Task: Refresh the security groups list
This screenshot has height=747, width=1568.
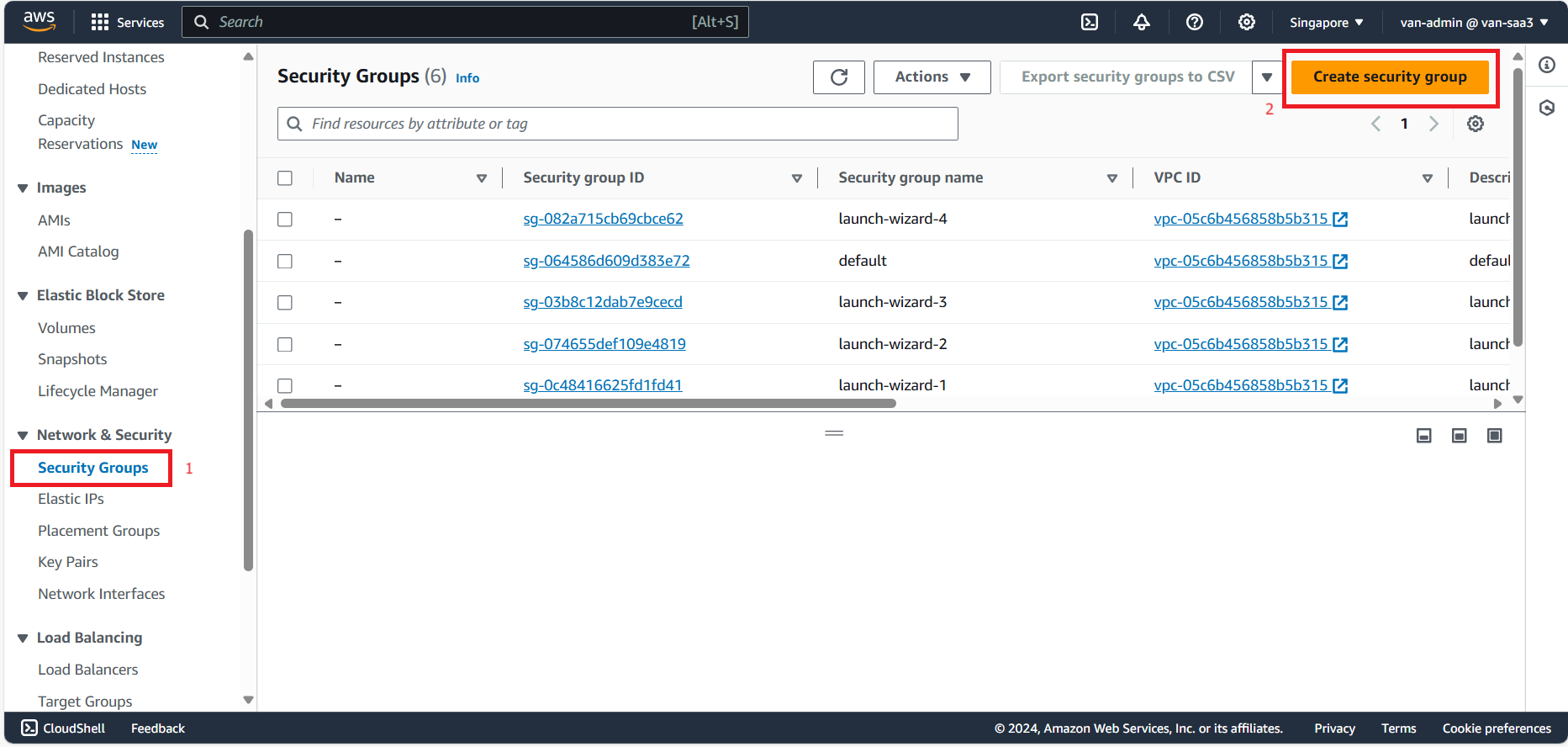Action: click(x=839, y=77)
